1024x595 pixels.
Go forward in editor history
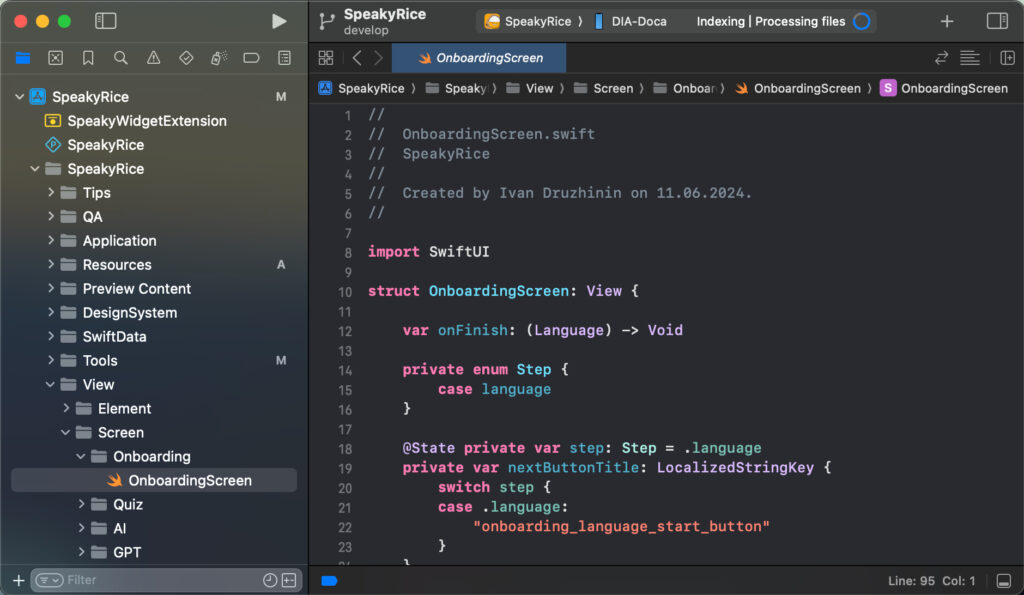click(378, 58)
